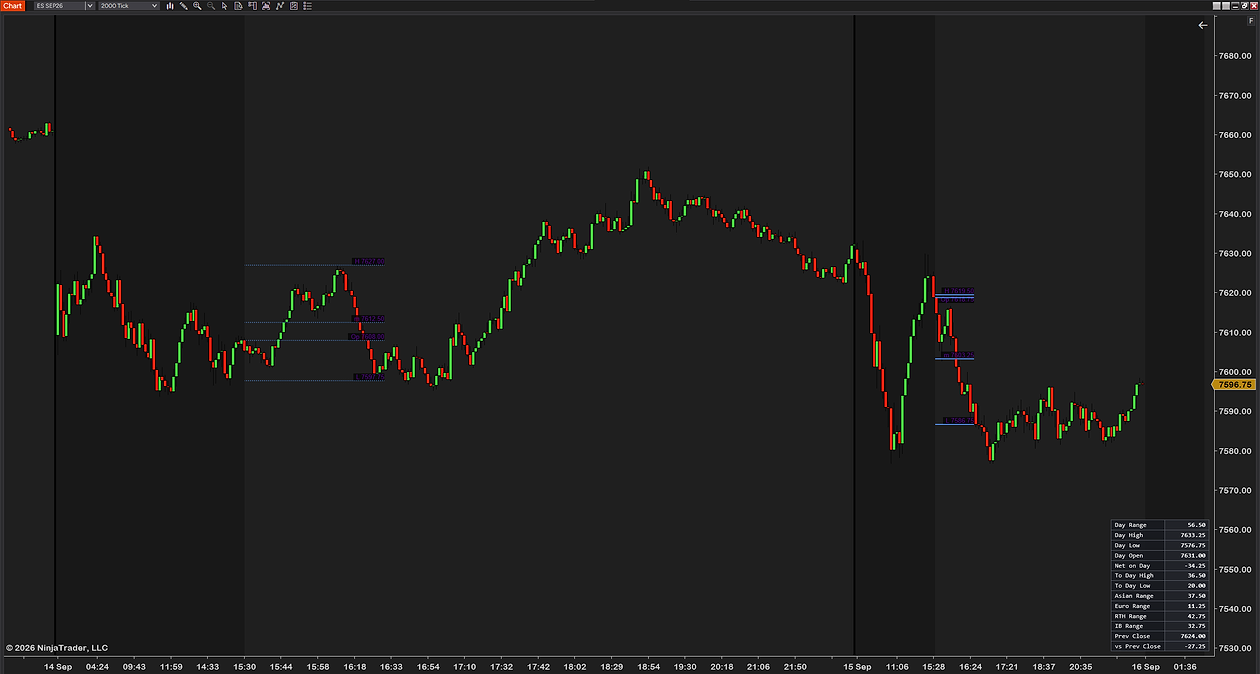Click the Day Open value 7631.00

pos(1195,555)
